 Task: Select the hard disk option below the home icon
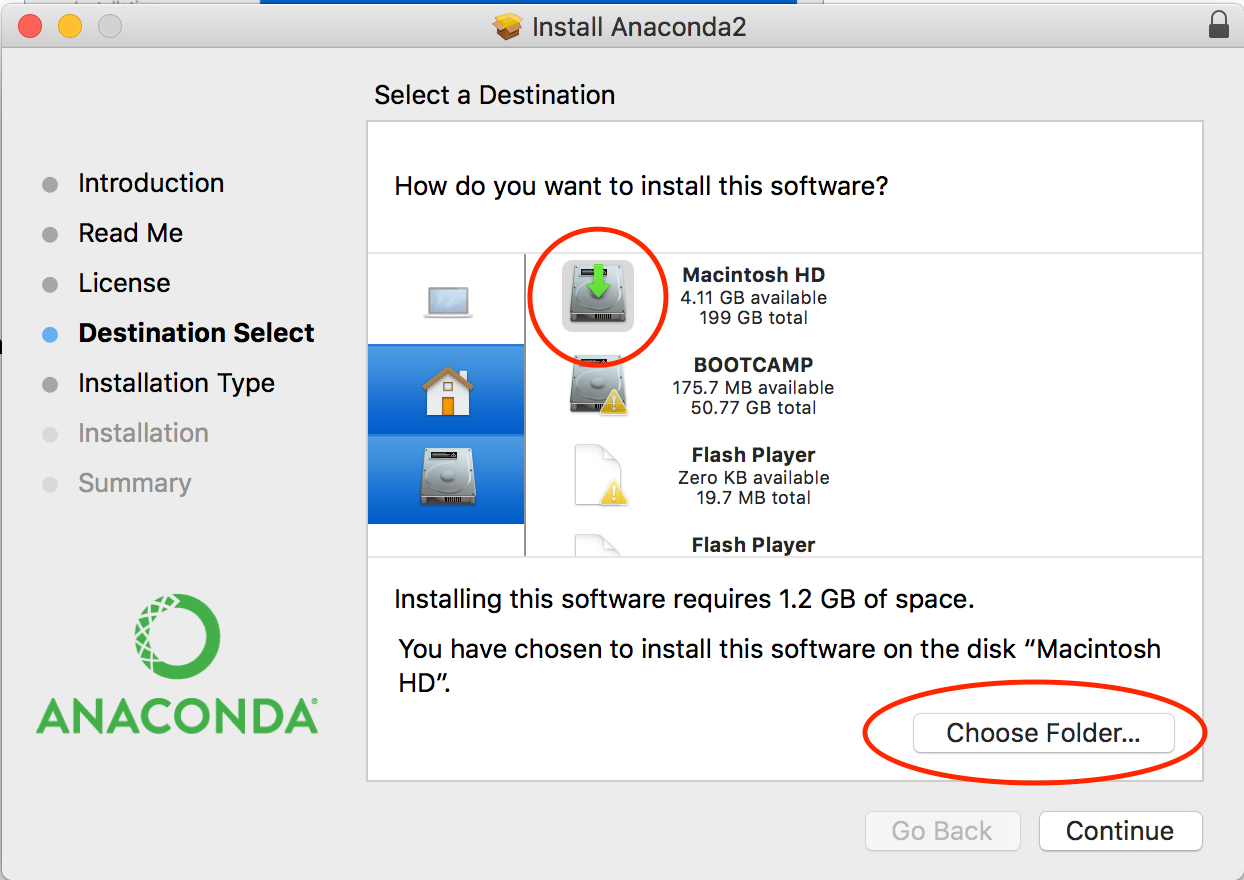pyautogui.click(x=447, y=479)
